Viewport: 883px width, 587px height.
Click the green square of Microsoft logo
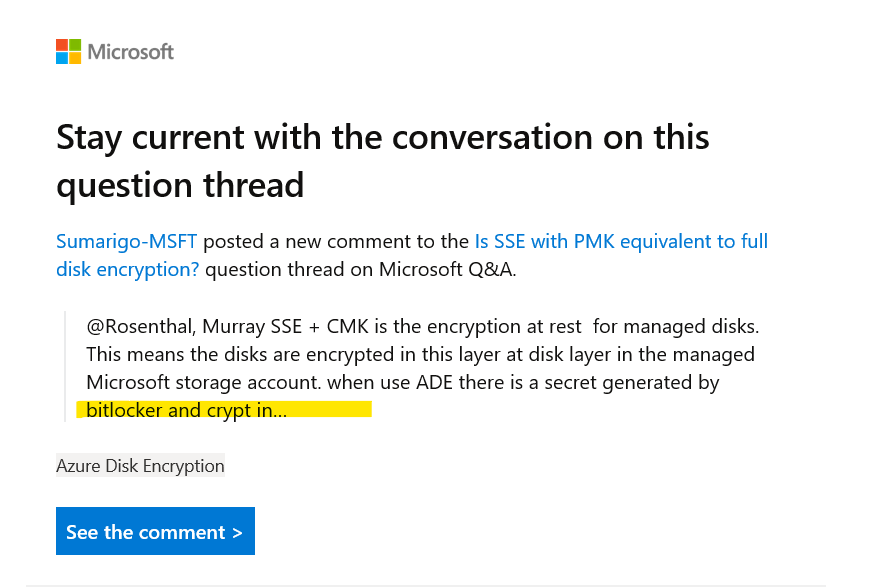point(75,45)
